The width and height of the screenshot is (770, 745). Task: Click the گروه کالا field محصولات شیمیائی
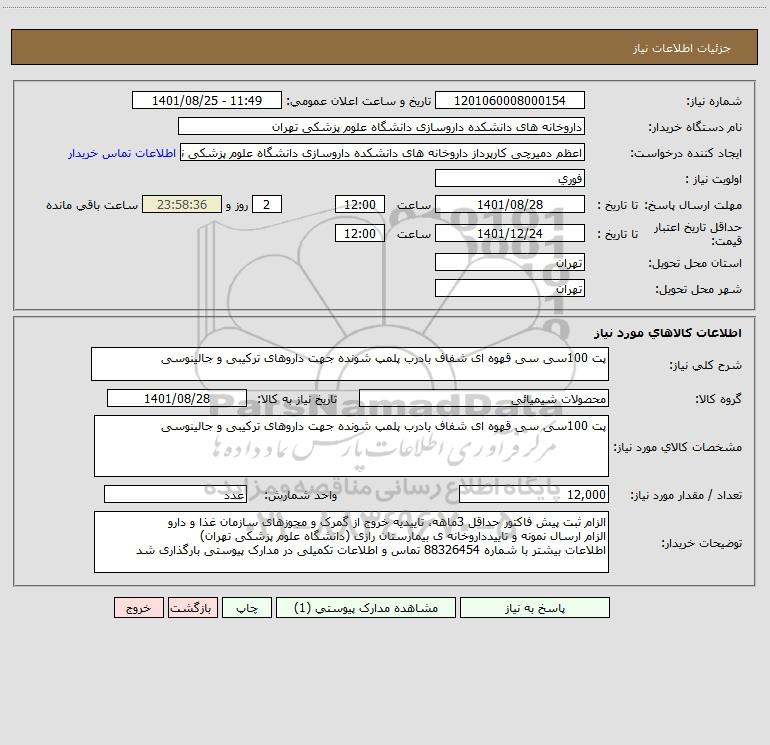[x=484, y=398]
